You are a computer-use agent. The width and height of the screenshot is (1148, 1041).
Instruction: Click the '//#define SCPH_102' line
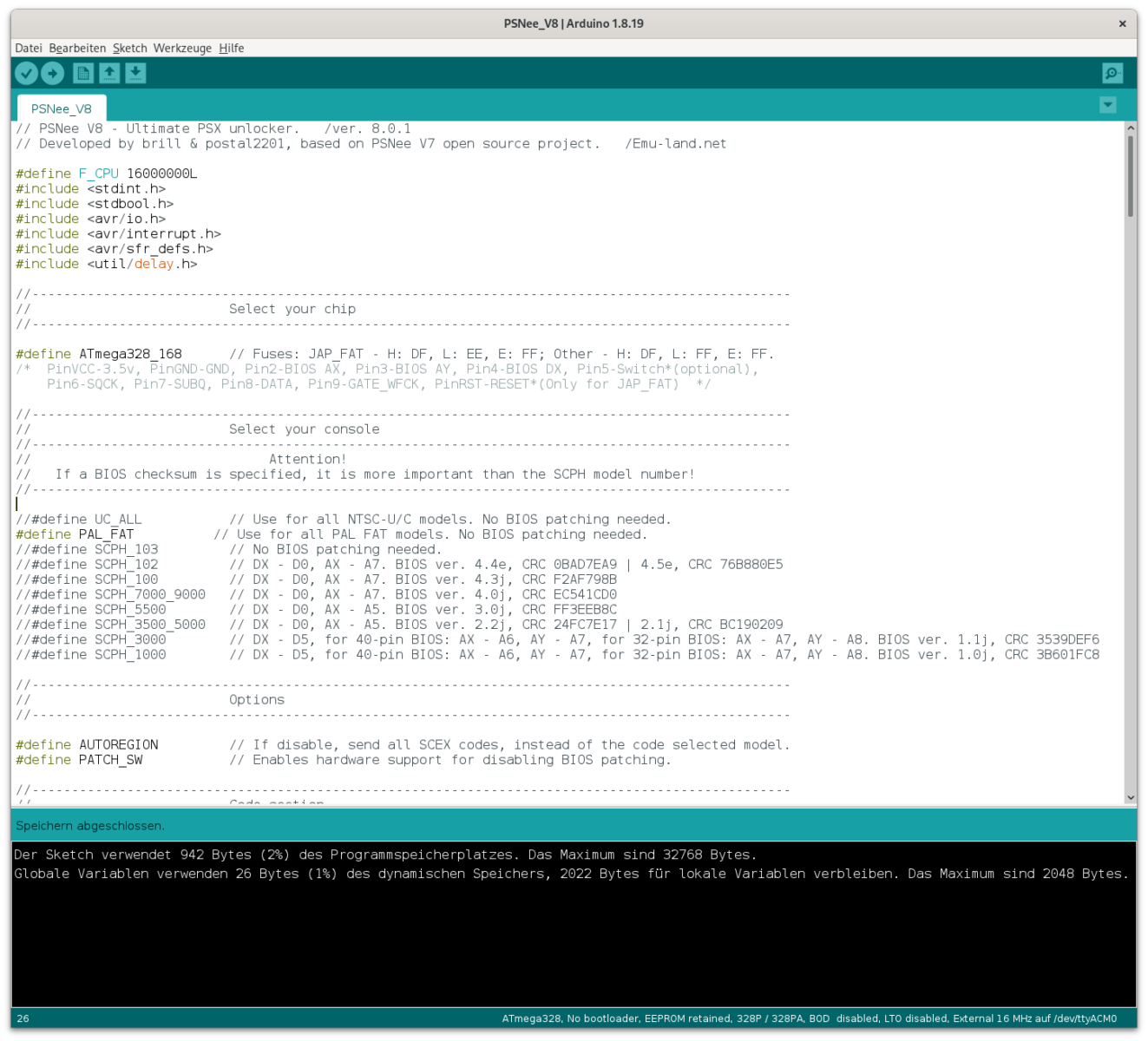(399, 565)
